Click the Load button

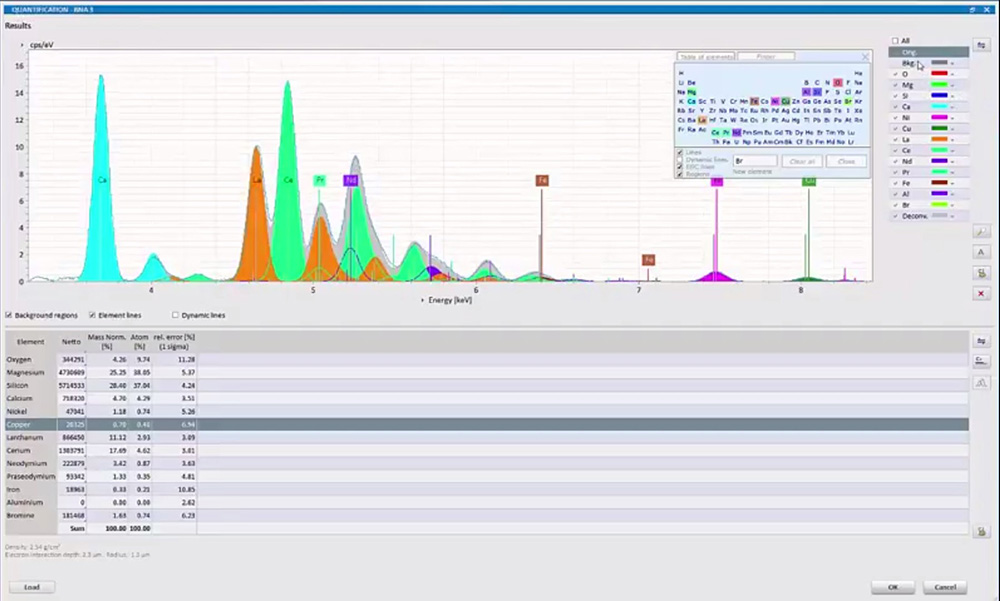pyautogui.click(x=32, y=587)
